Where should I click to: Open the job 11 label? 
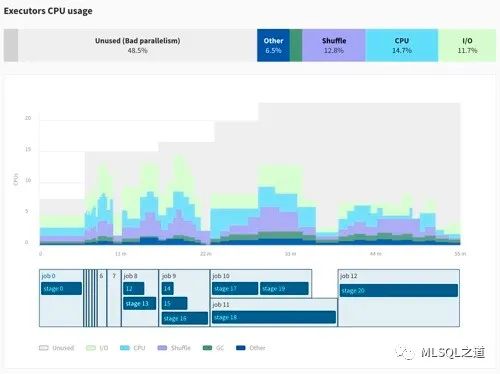point(221,305)
